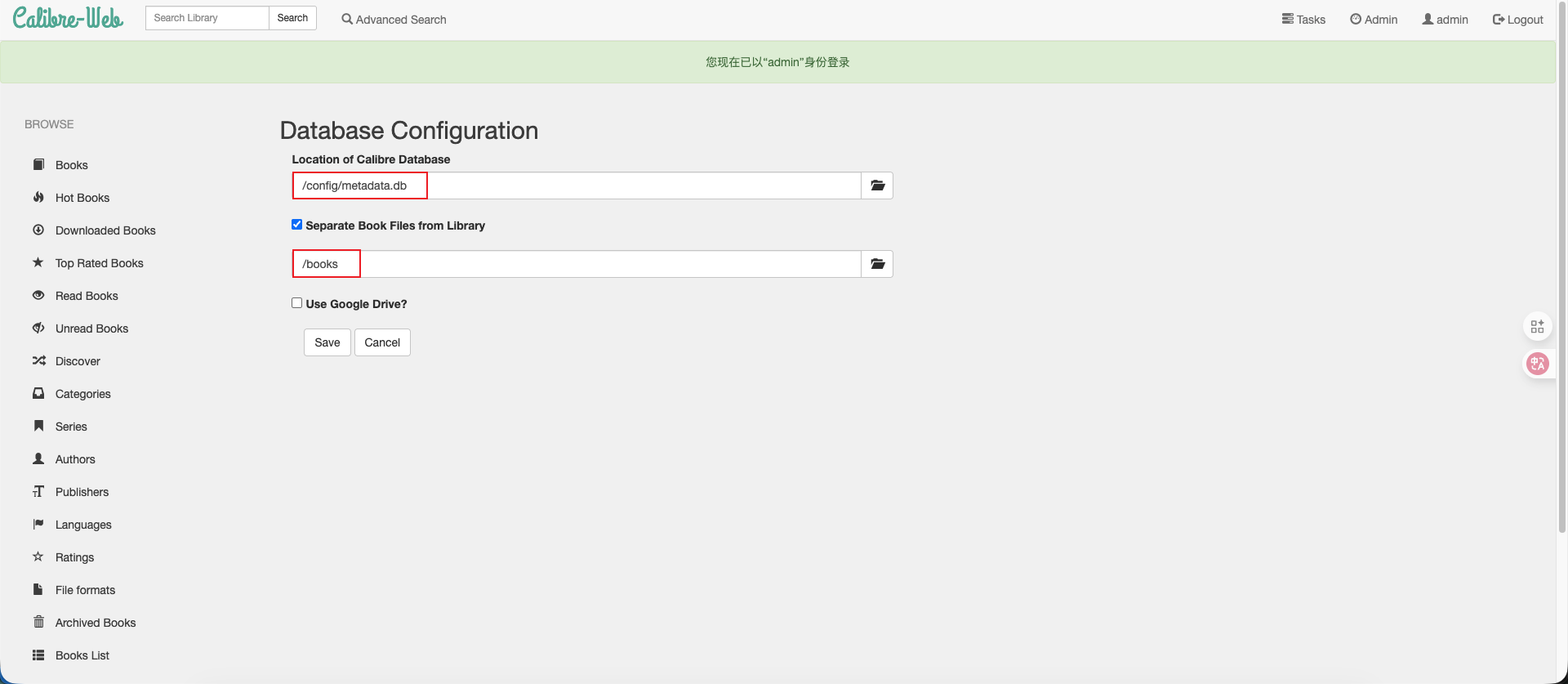
Task: Click the Search Library input field
Action: (207, 18)
